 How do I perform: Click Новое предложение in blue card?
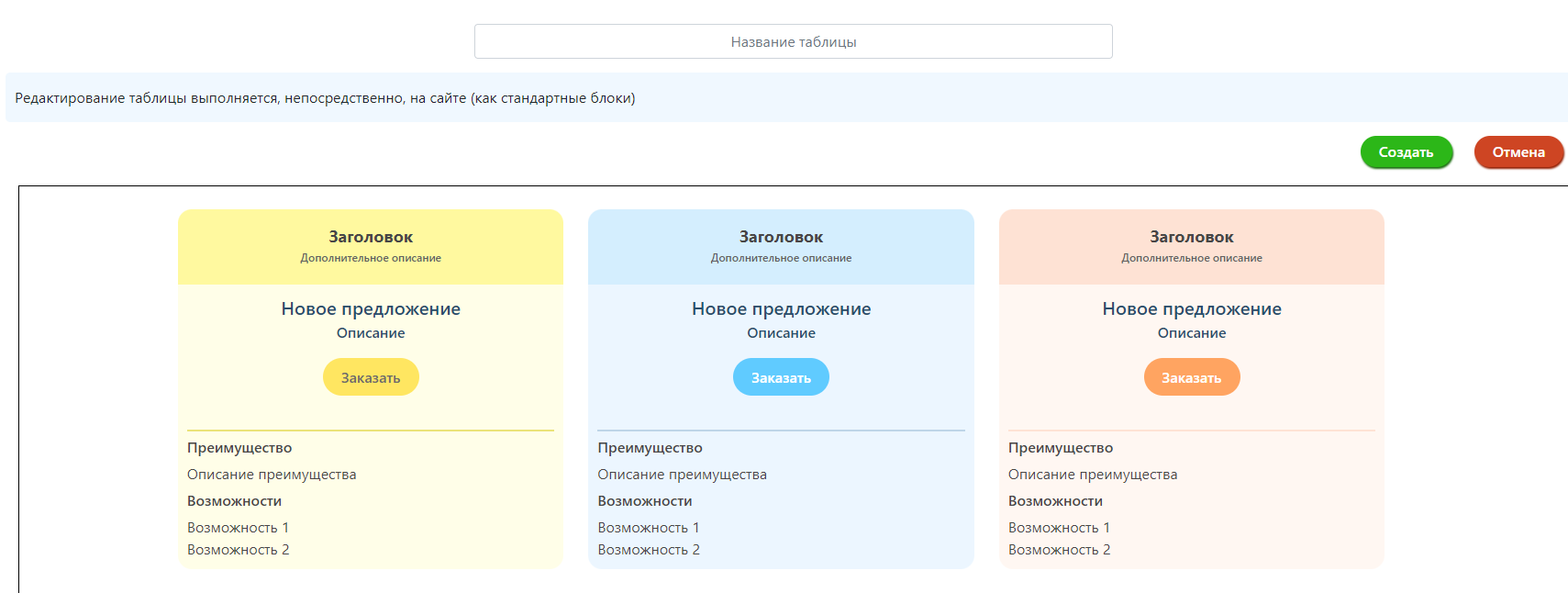(x=781, y=309)
